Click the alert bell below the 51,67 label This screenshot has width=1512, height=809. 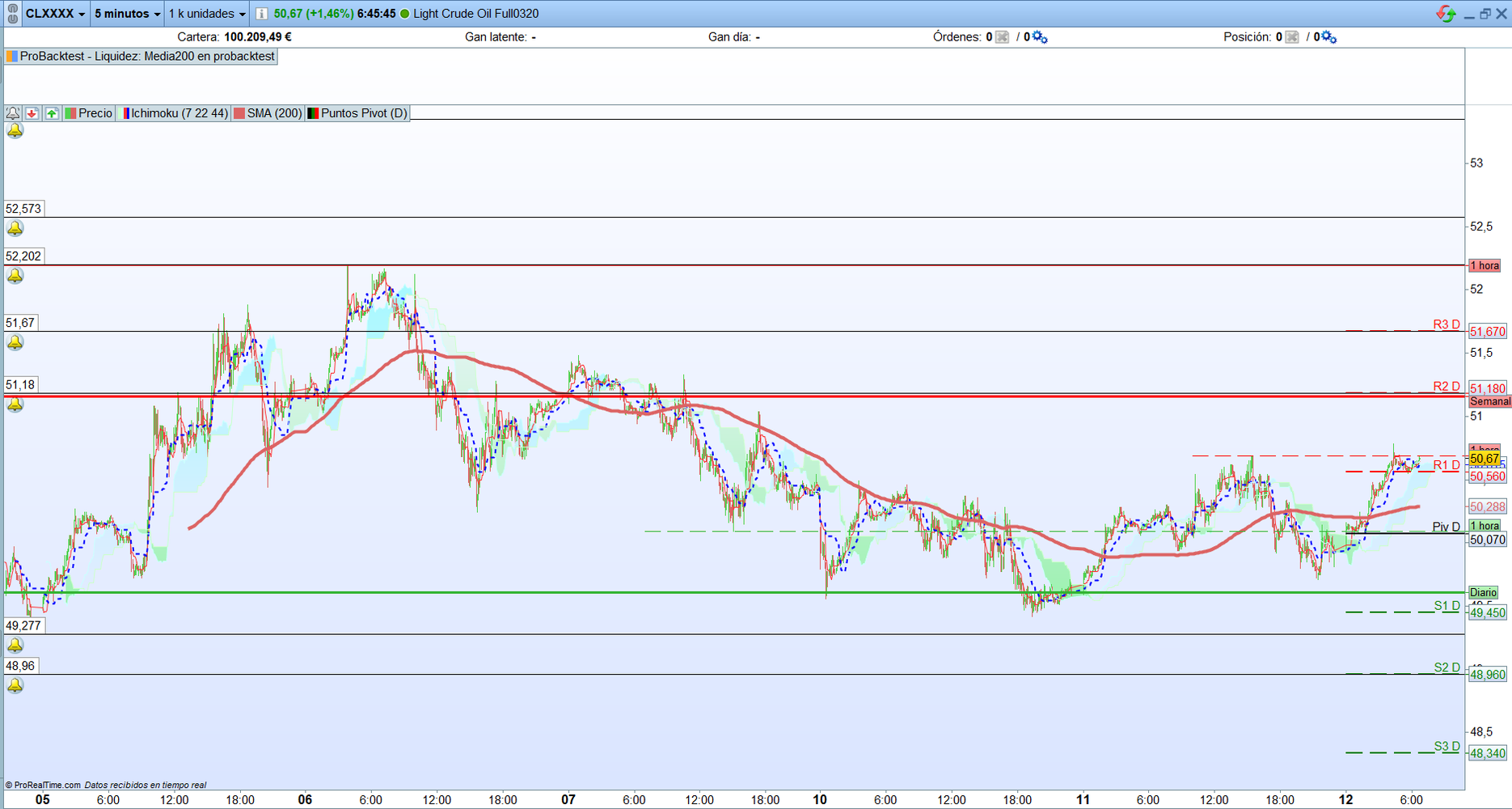pos(15,342)
